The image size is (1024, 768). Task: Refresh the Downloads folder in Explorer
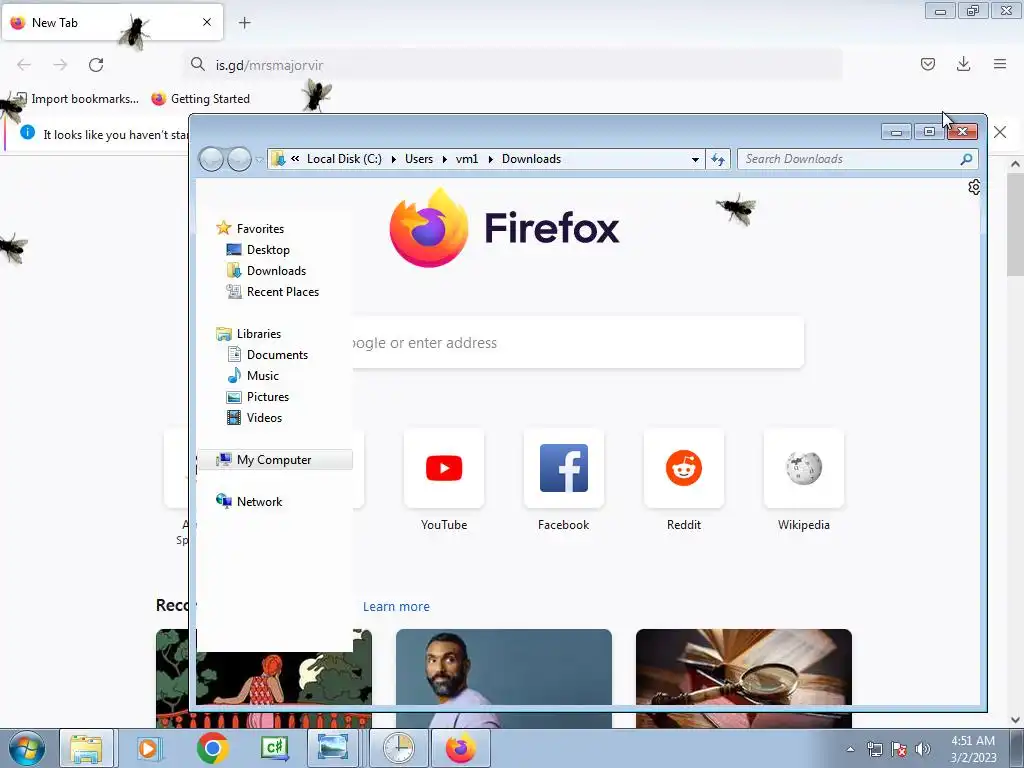pyautogui.click(x=718, y=159)
